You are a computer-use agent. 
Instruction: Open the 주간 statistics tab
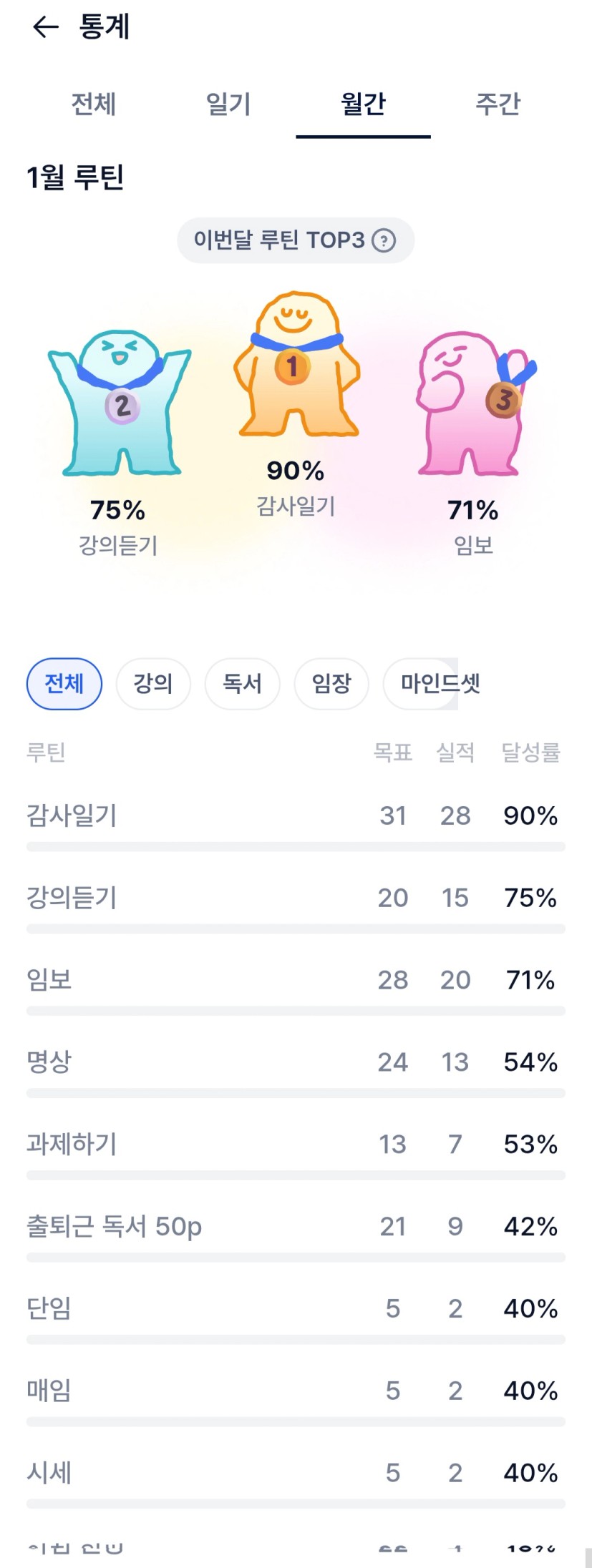(498, 104)
